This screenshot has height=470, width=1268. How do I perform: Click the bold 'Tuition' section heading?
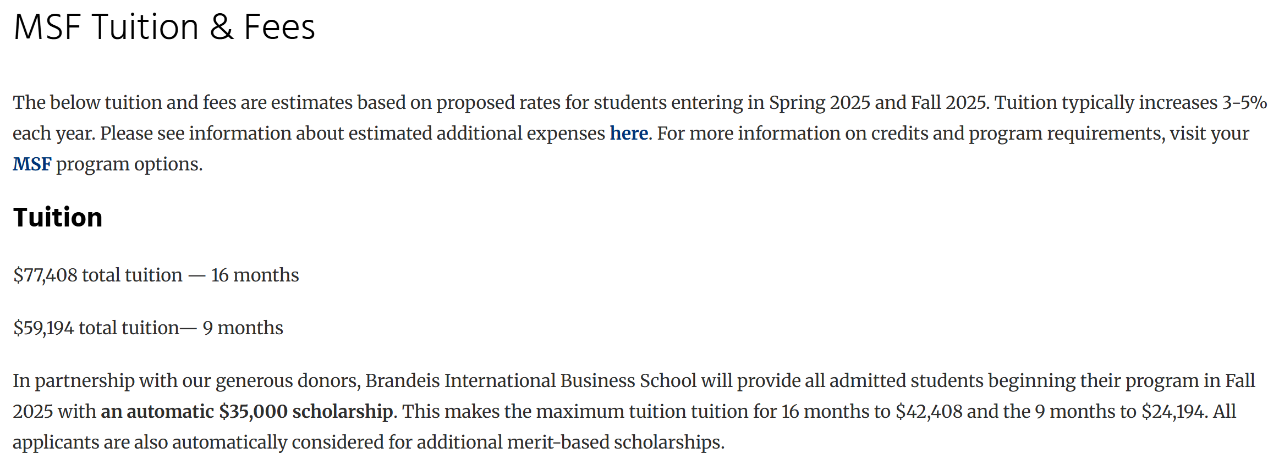click(58, 217)
